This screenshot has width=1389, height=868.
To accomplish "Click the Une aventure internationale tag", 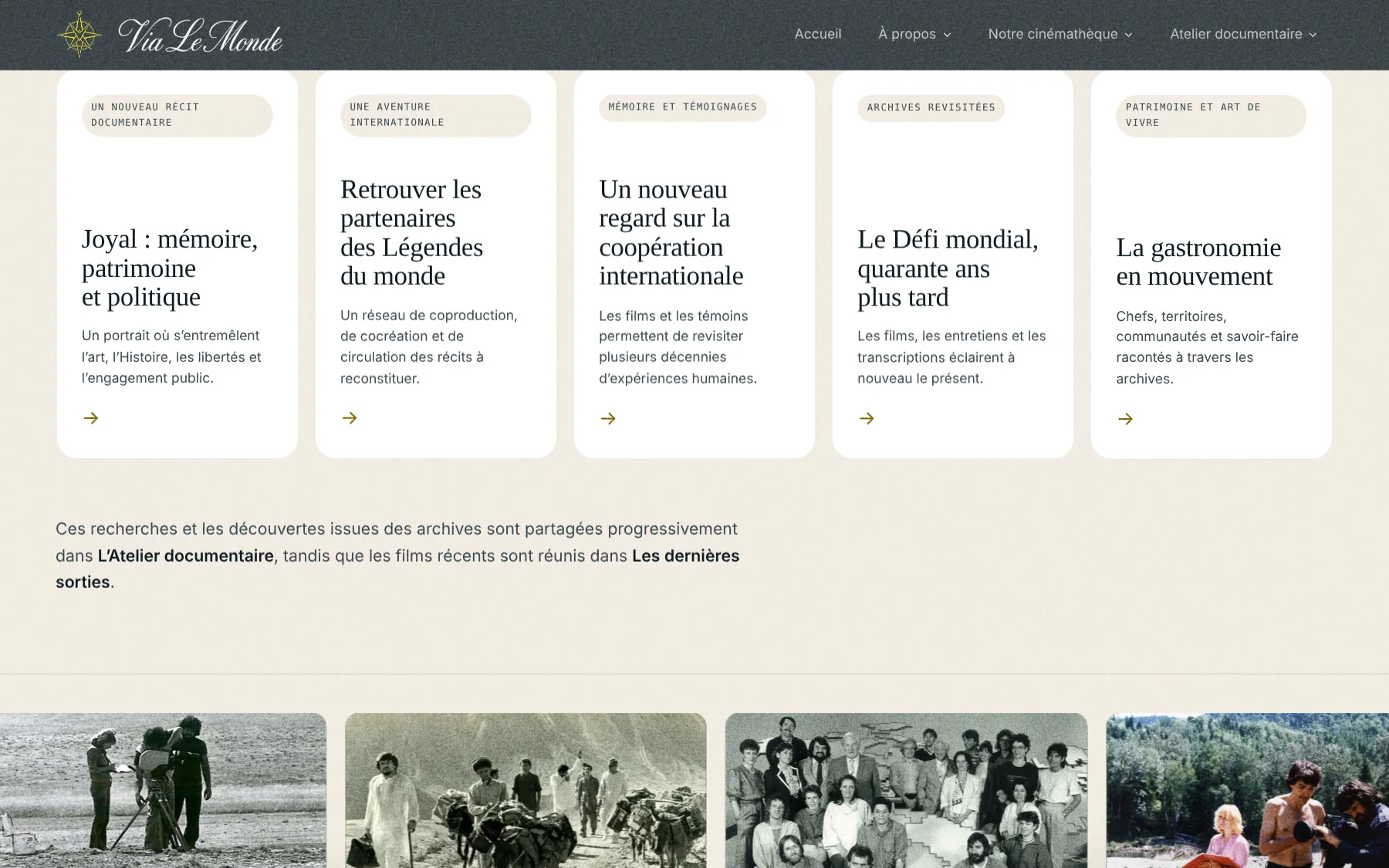I will (x=436, y=115).
